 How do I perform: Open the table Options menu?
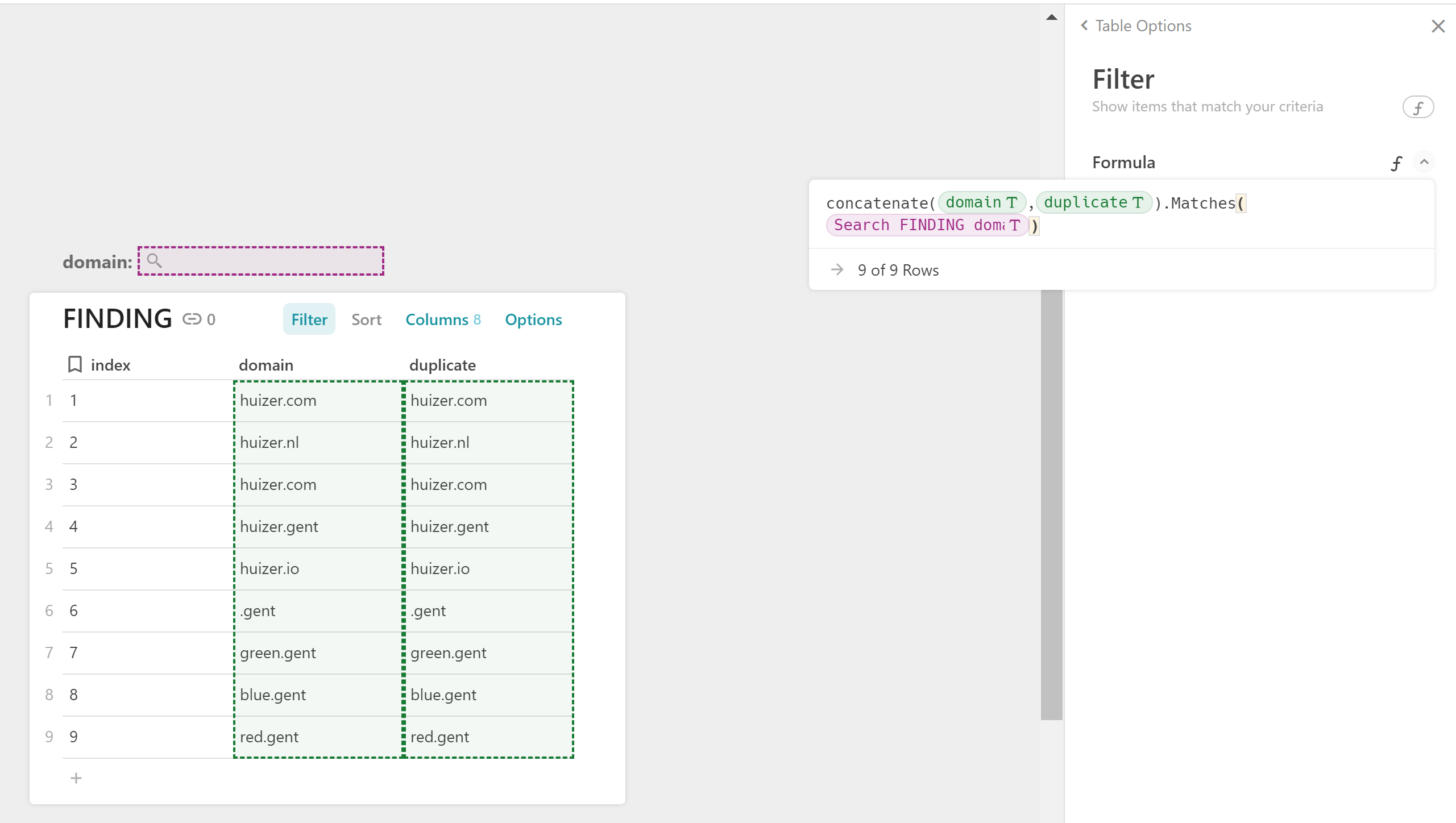533,319
